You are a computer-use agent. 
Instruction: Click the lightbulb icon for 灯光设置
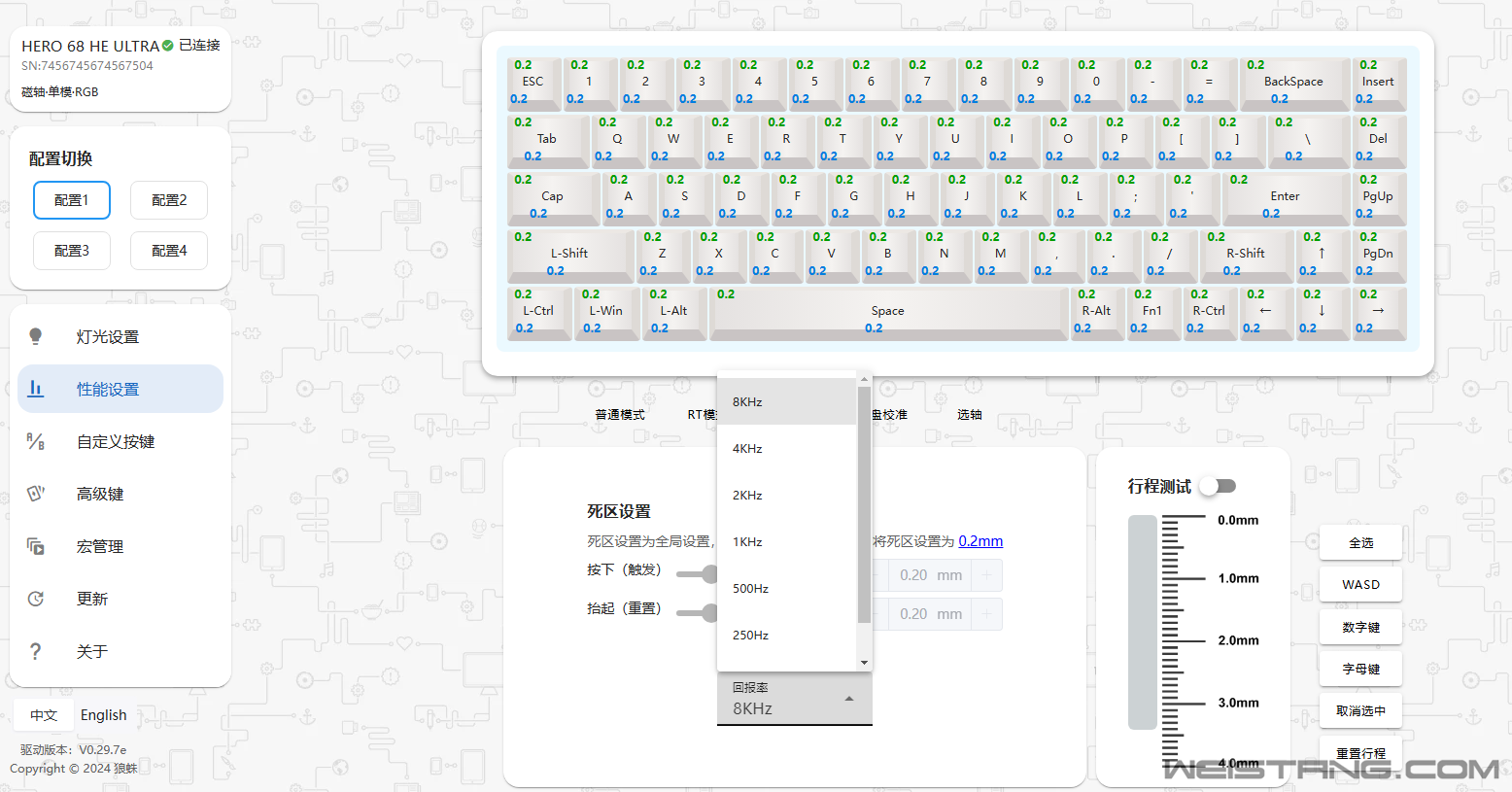tap(36, 336)
